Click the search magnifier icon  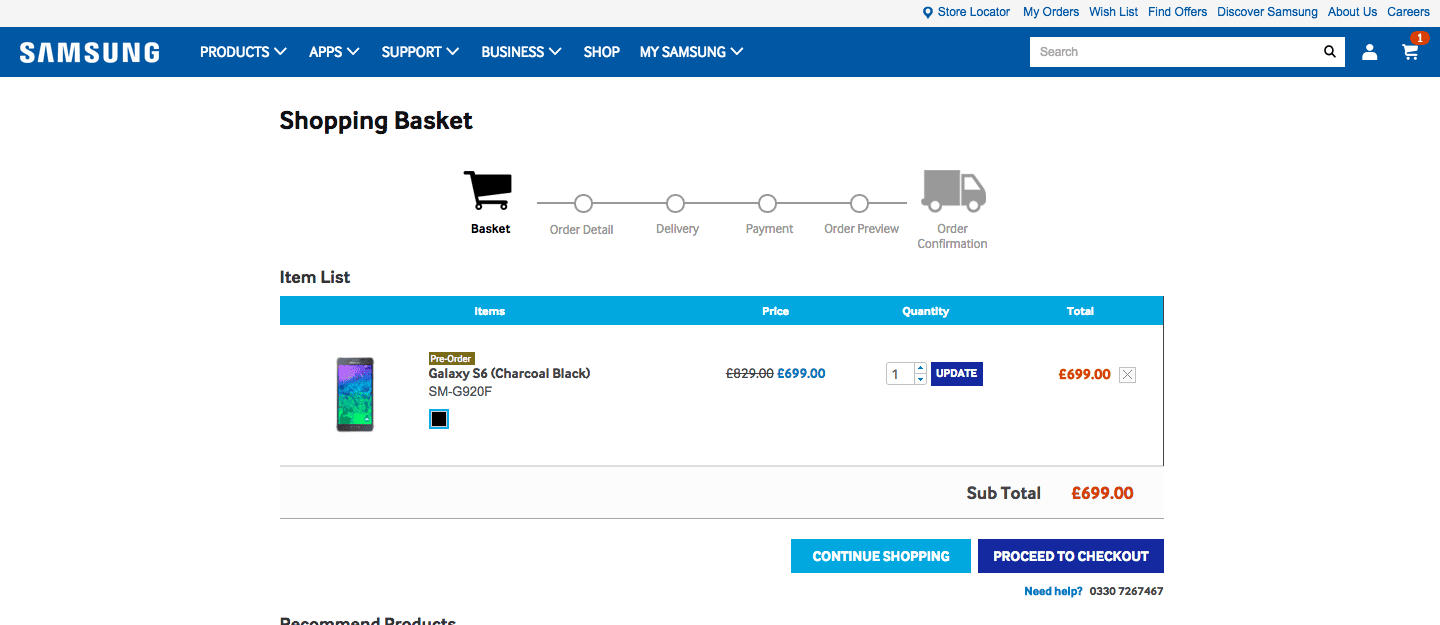coord(1329,52)
